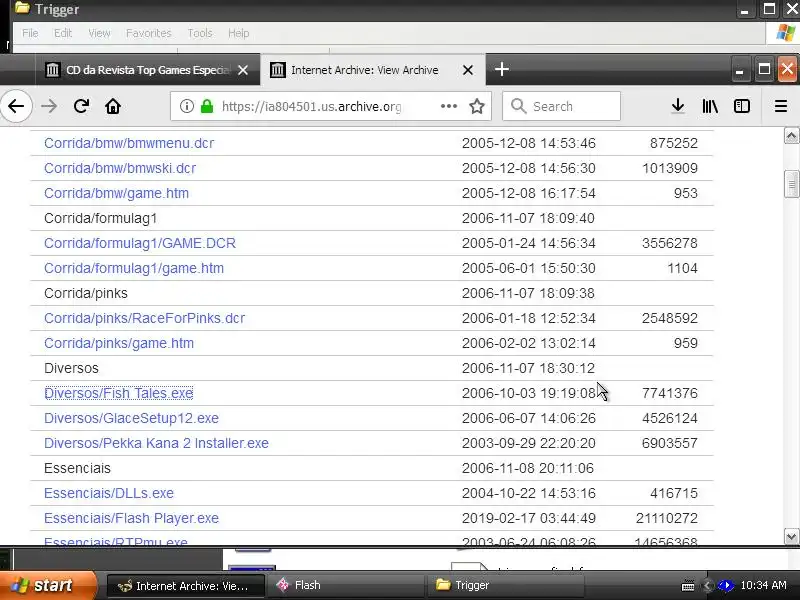This screenshot has width=800, height=600.
Task: Click the Diversos folder row text
Action: click(71, 368)
